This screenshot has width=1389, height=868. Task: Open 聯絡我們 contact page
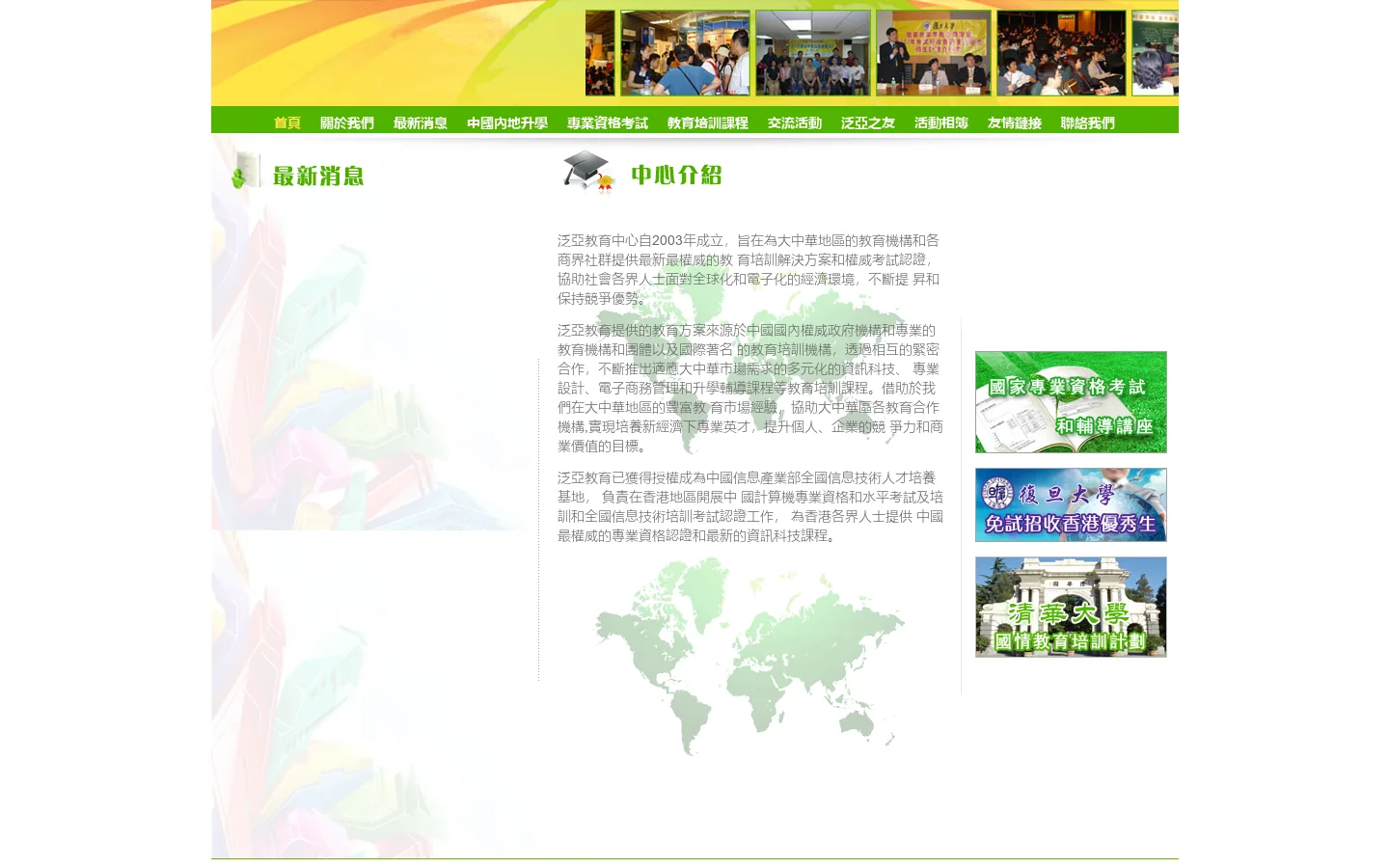pos(1087,122)
